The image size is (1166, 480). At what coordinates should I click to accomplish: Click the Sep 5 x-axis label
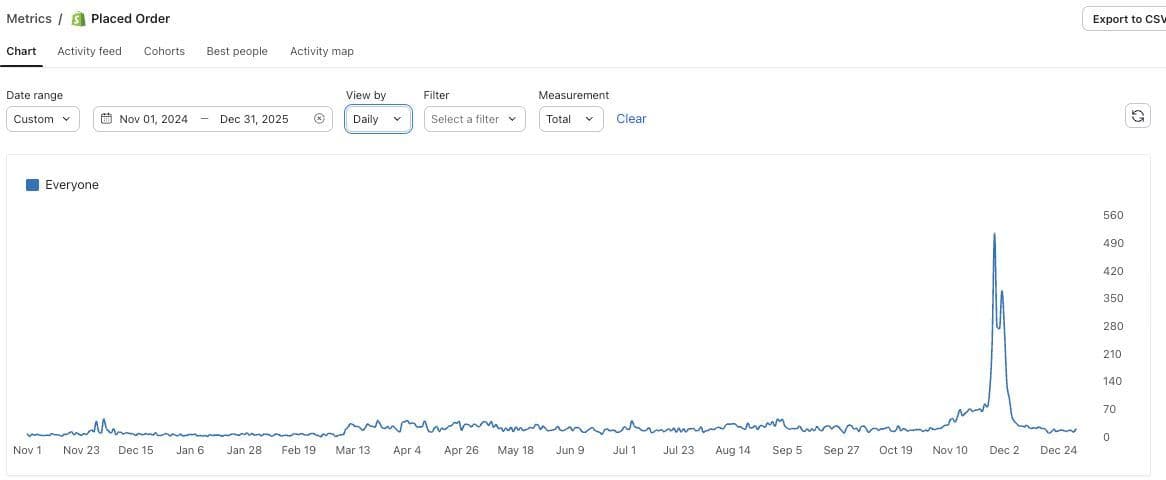[x=787, y=450]
